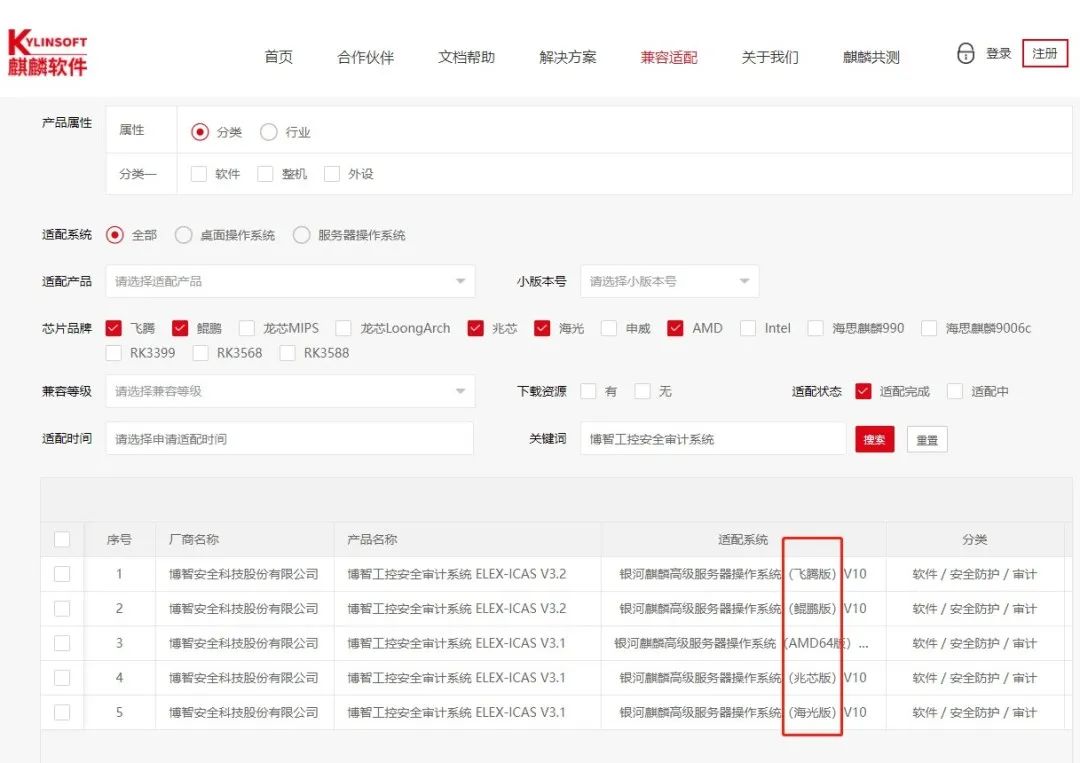Image resolution: width=1080 pixels, height=763 pixels.
Task: Click the 重置 reset button
Action: [927, 439]
